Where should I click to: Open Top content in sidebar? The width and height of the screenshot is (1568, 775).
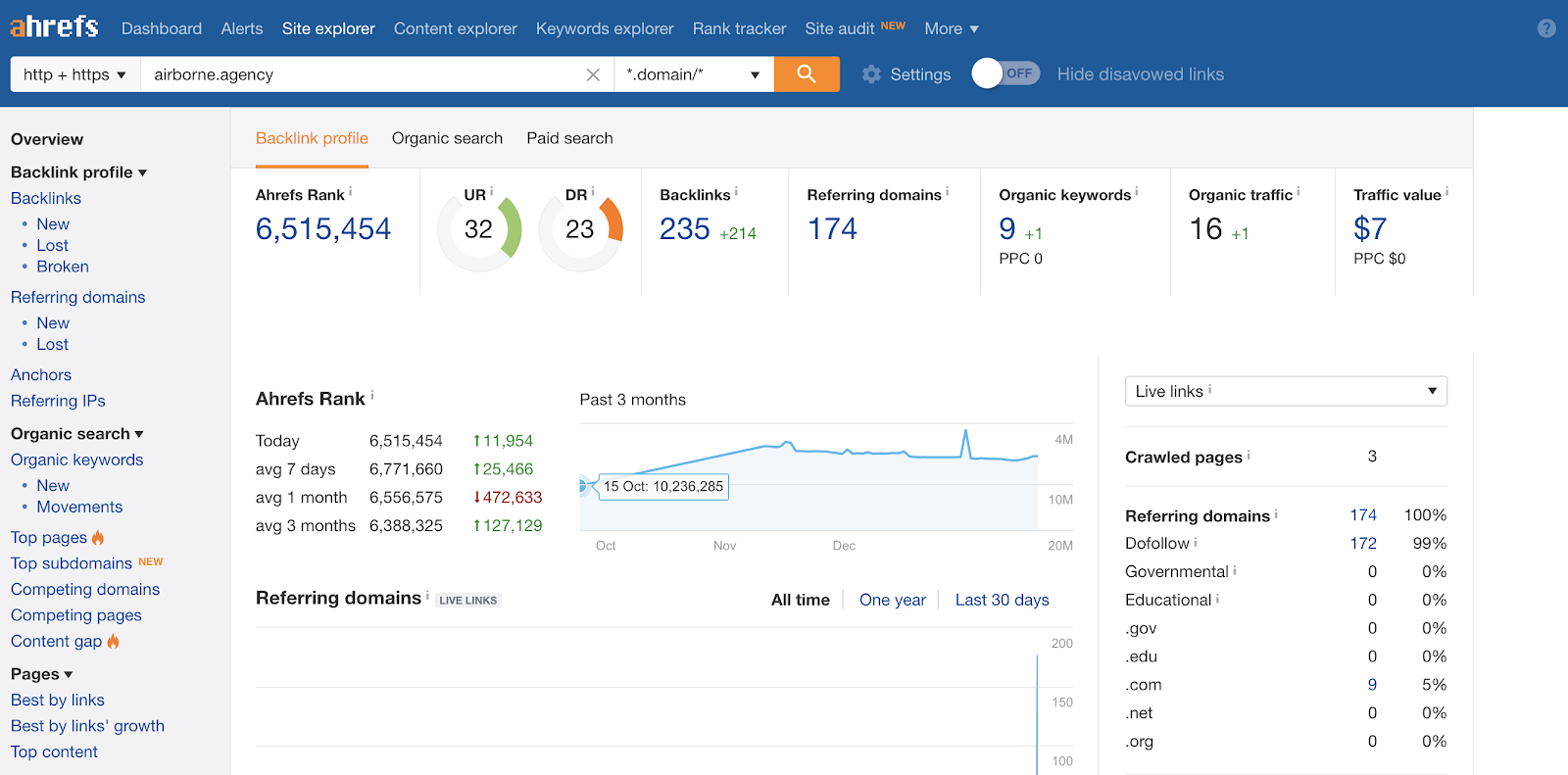point(54,751)
